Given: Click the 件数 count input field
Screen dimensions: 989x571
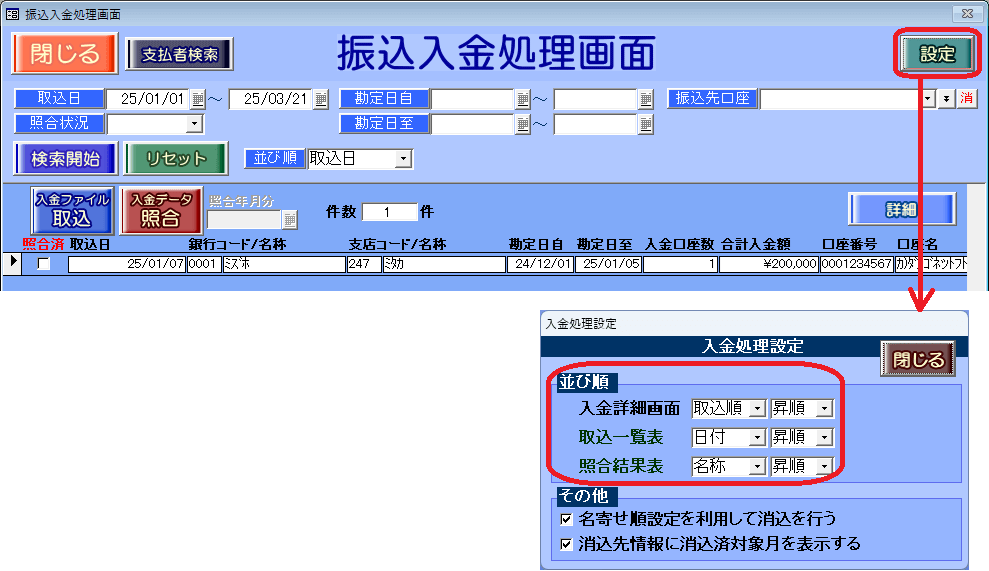Looking at the screenshot, I should pyautogui.click(x=388, y=212).
